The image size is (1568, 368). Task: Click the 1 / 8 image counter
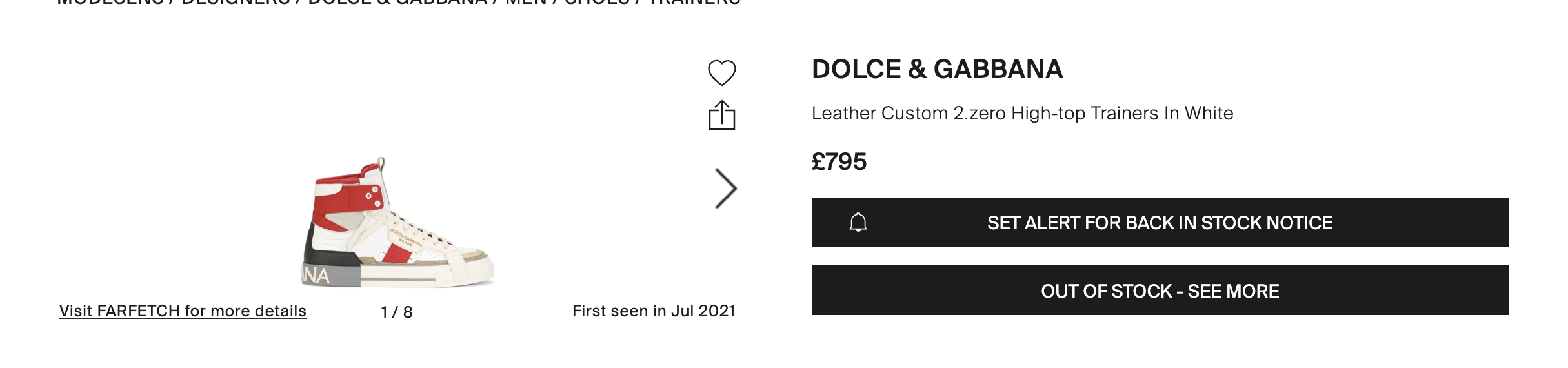[397, 312]
